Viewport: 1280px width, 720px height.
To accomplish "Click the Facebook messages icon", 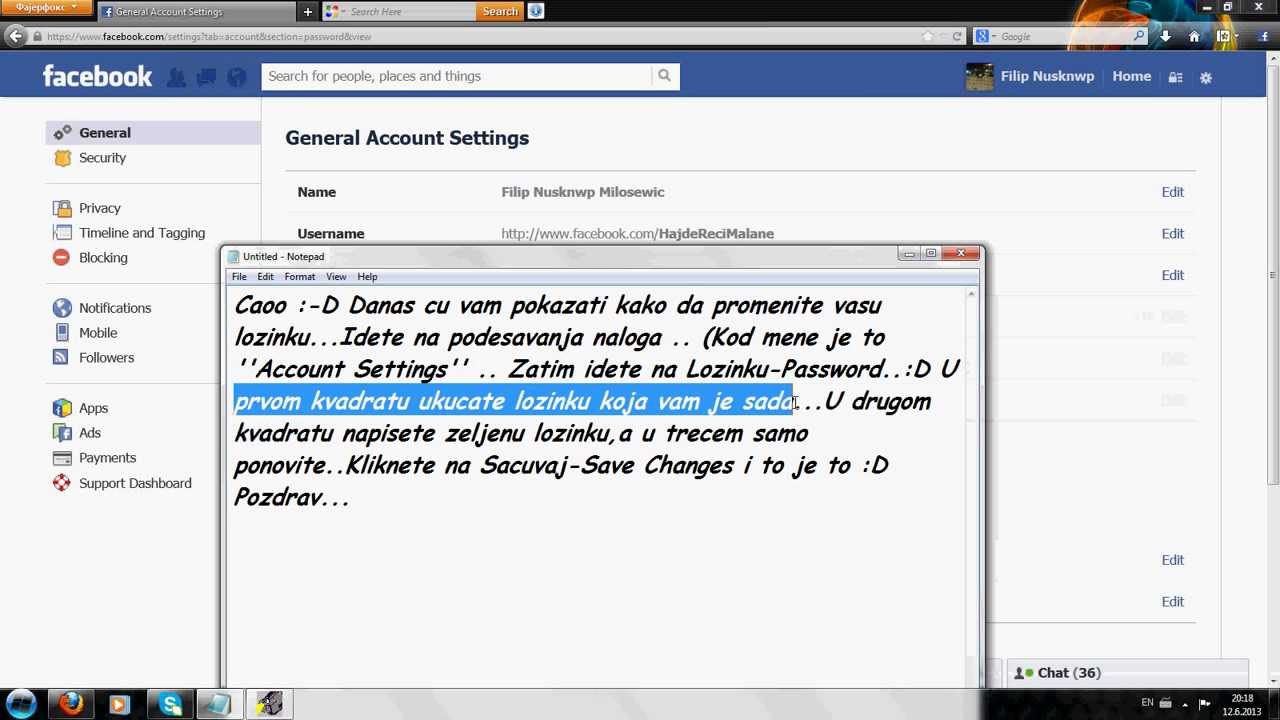I will tap(206, 77).
